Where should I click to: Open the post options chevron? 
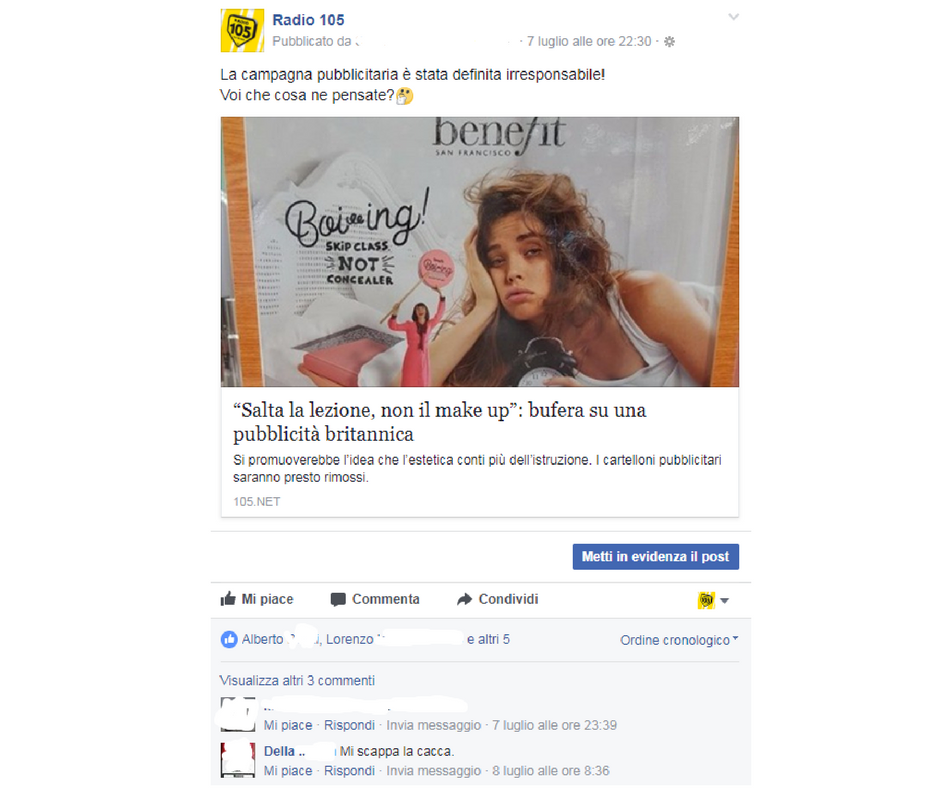click(x=733, y=17)
